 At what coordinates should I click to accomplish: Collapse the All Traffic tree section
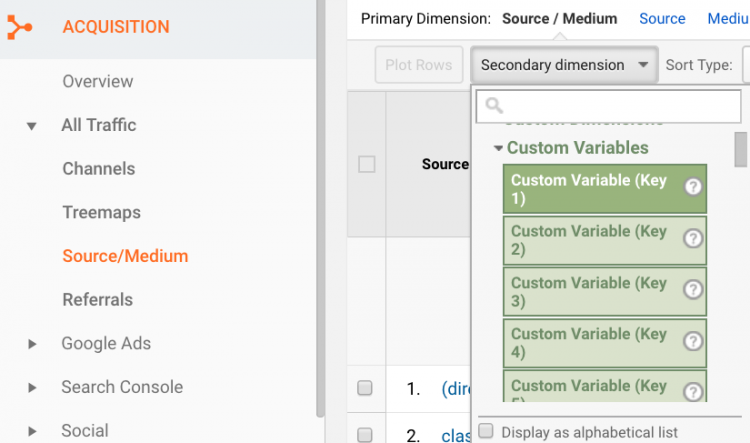pyautogui.click(x=32, y=126)
